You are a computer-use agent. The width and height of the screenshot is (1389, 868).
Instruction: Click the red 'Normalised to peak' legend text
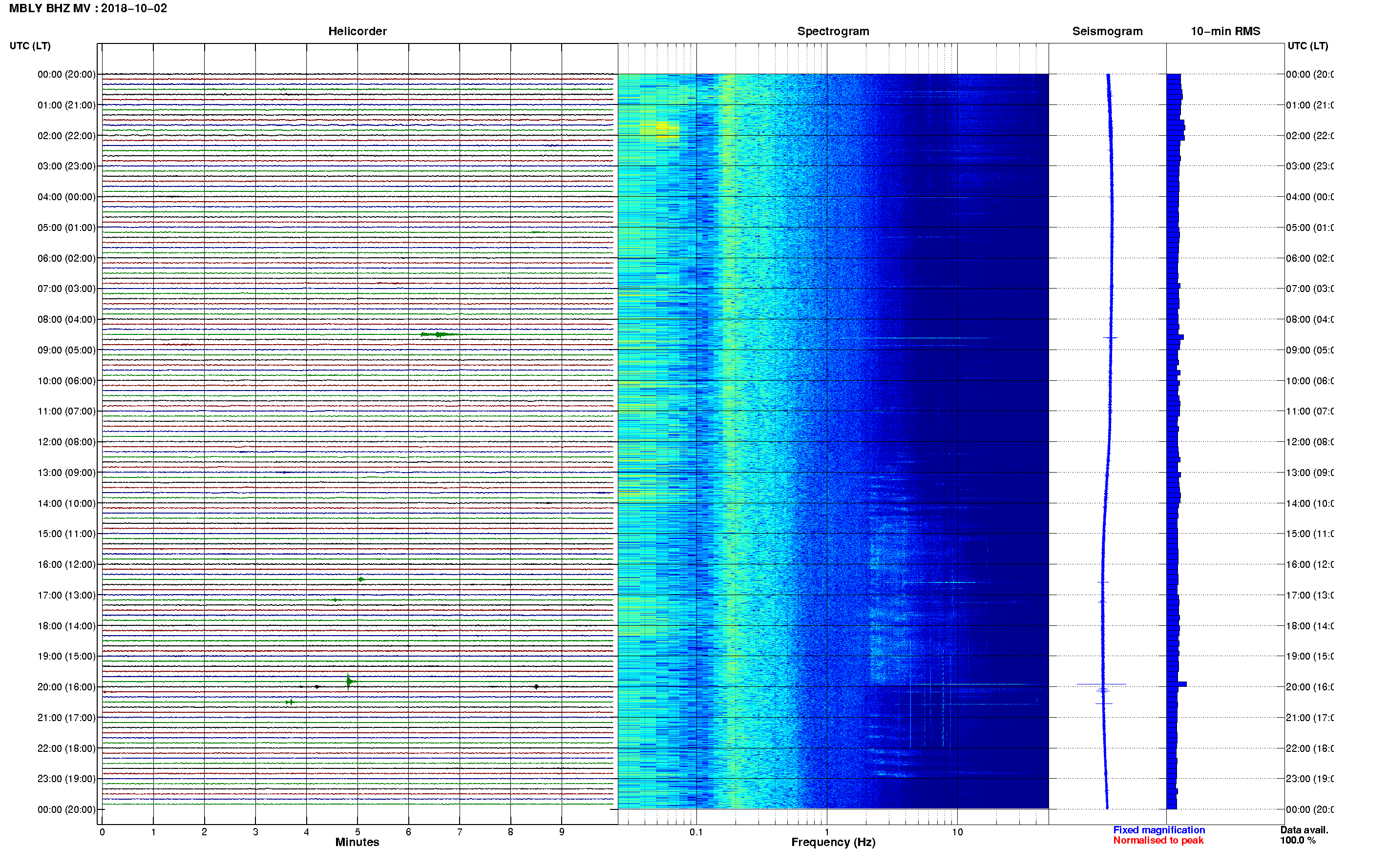(1158, 841)
